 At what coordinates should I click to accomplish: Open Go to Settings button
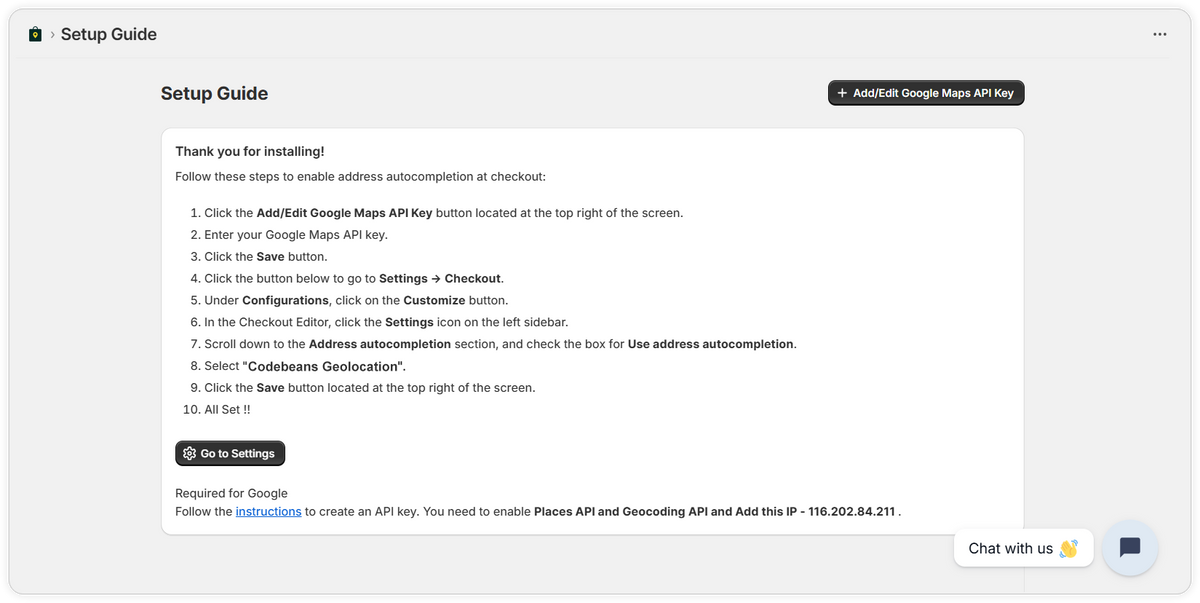coord(230,453)
